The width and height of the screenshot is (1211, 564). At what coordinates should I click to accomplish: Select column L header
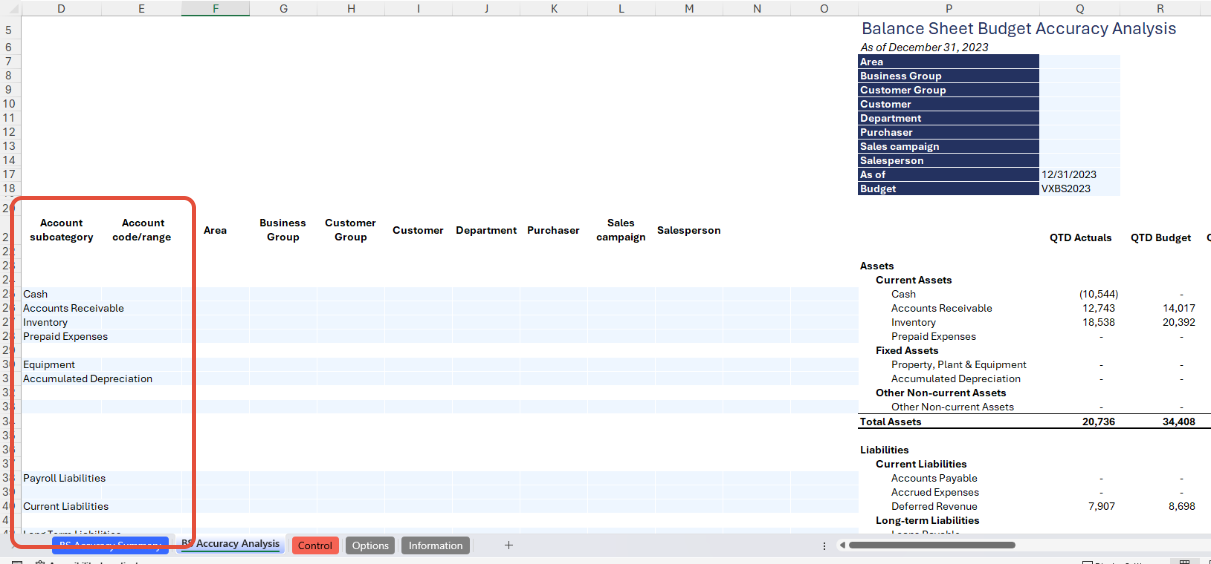pos(621,9)
